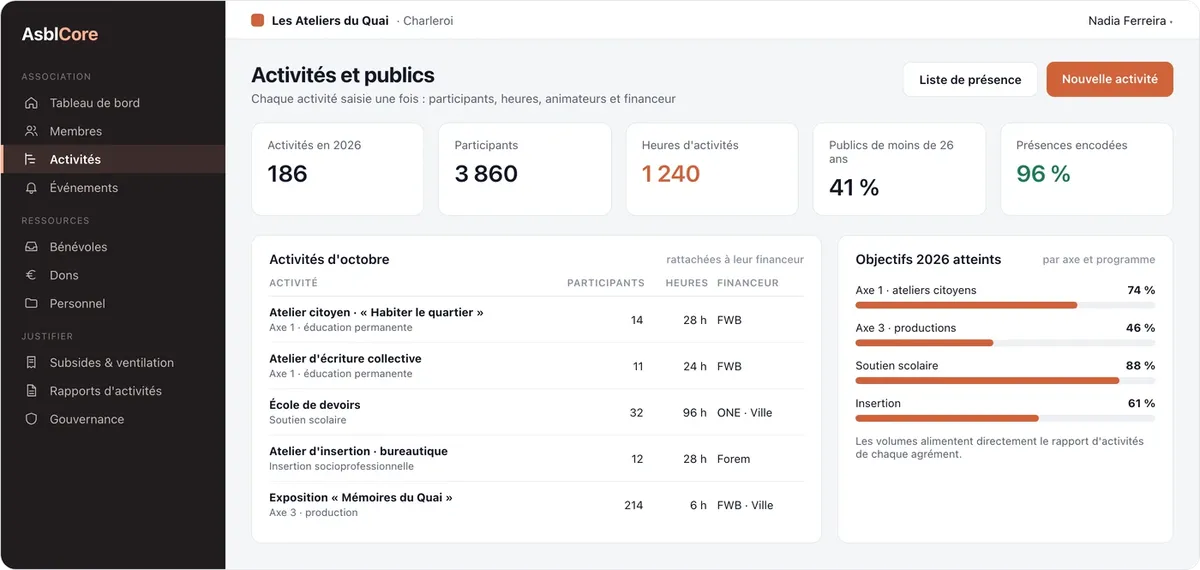Click the Tableau de bord home icon

click(31, 103)
